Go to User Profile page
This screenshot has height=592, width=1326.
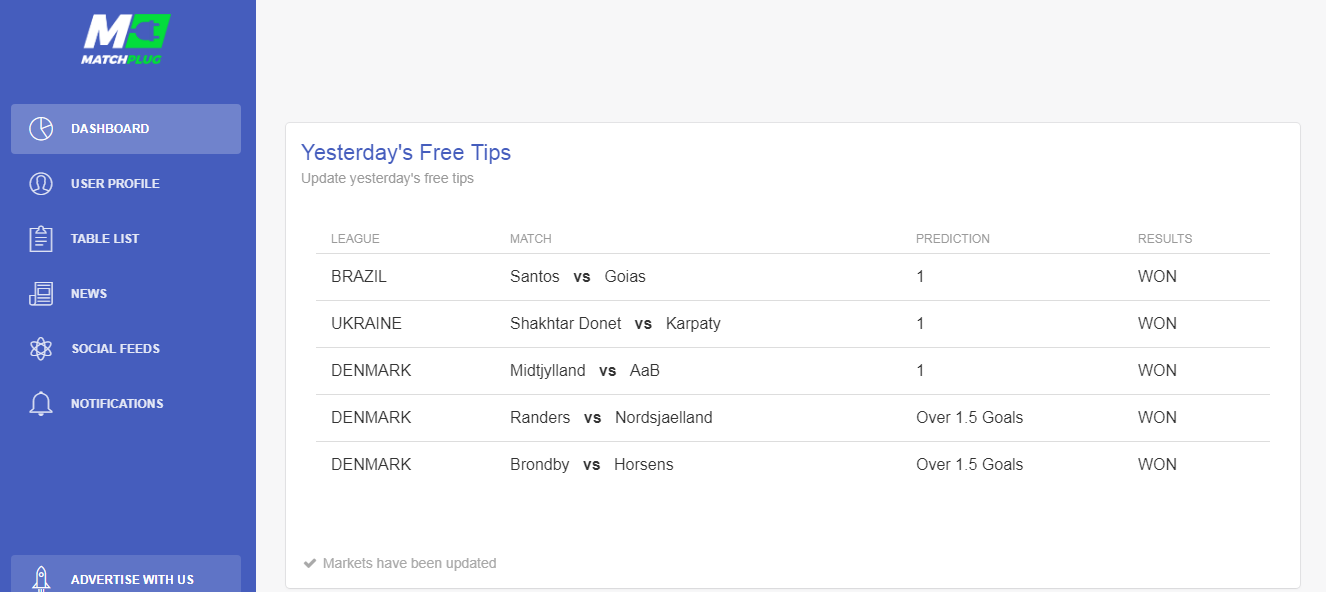coord(126,184)
